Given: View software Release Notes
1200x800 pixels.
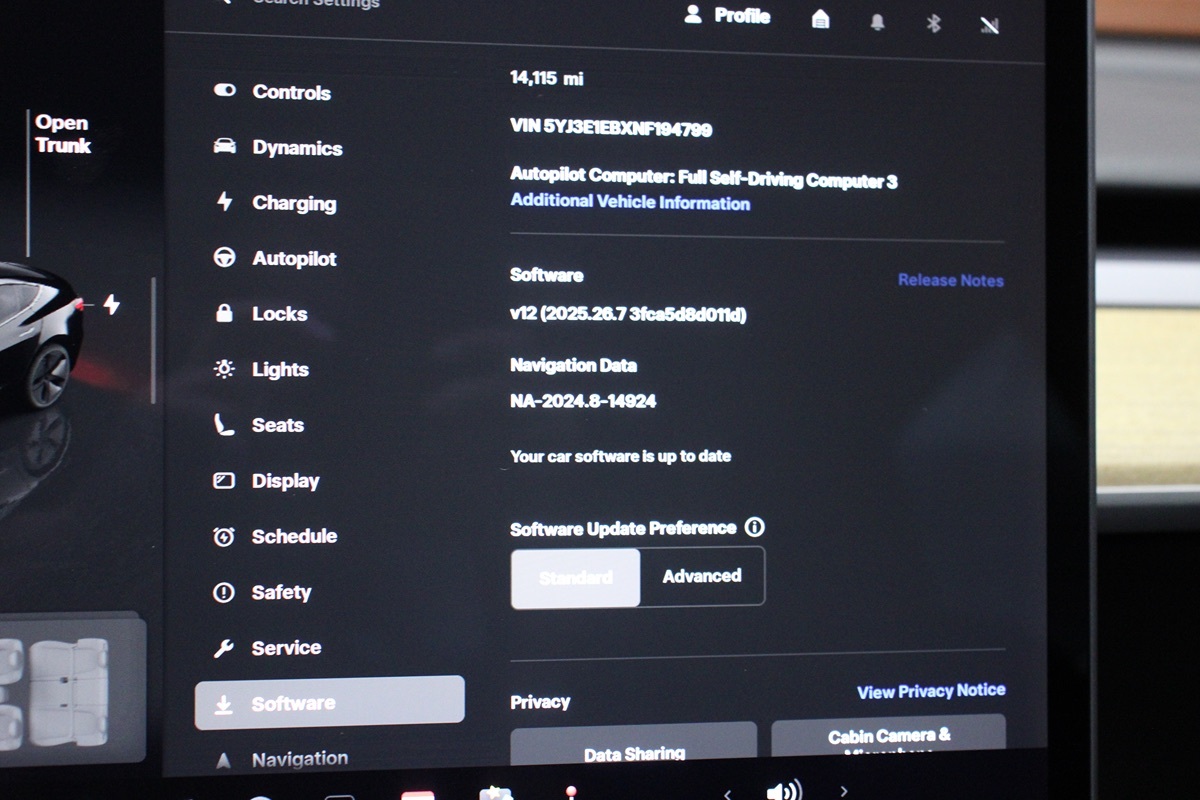Looking at the screenshot, I should [950, 280].
